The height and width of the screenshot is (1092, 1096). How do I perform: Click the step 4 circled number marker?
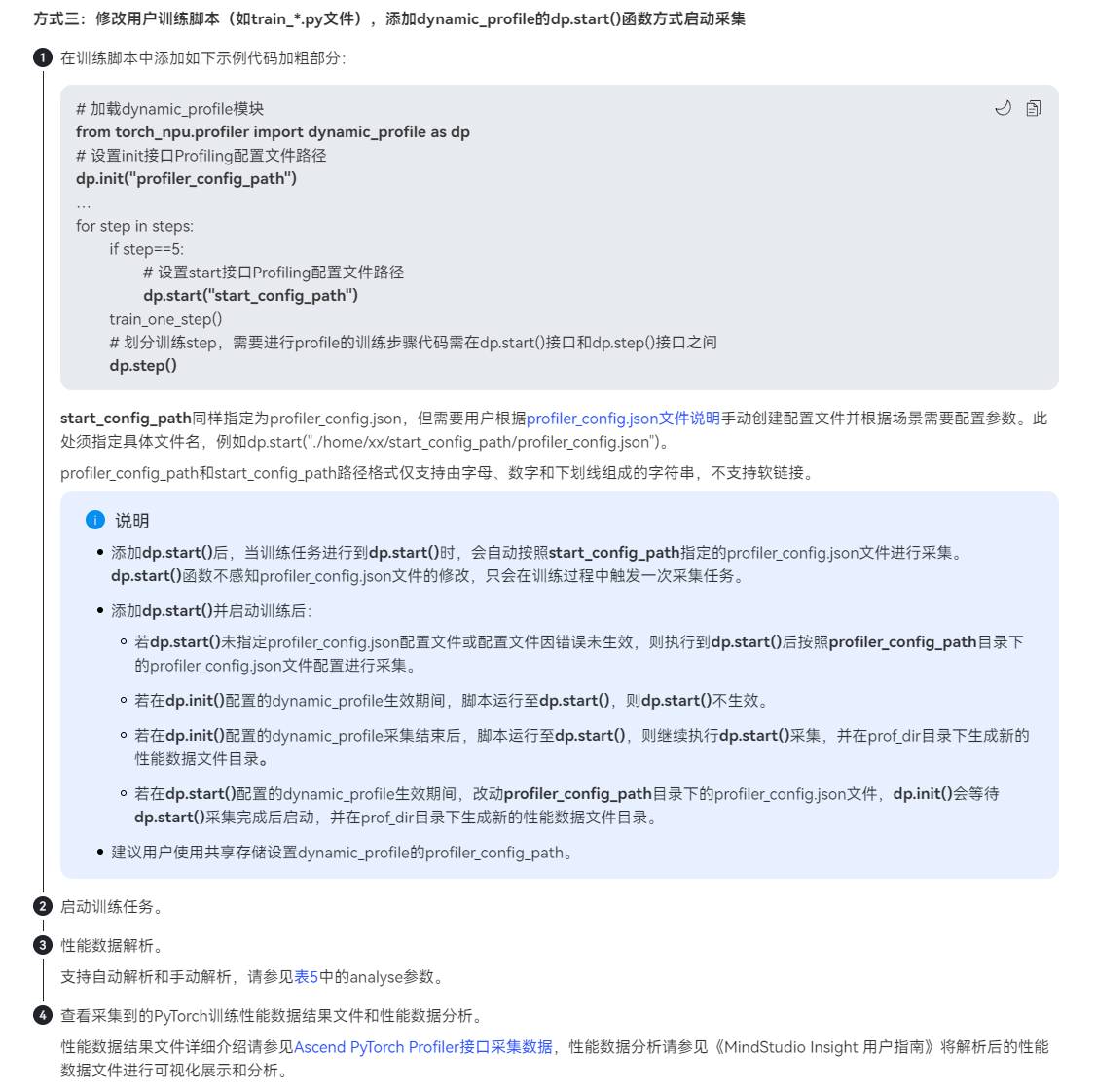(x=43, y=1015)
